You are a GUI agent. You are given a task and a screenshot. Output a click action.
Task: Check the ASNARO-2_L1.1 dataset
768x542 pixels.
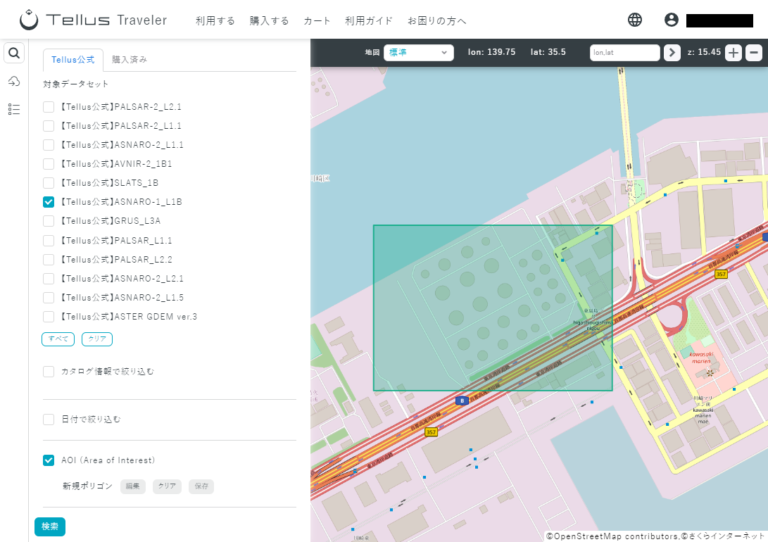(48, 145)
